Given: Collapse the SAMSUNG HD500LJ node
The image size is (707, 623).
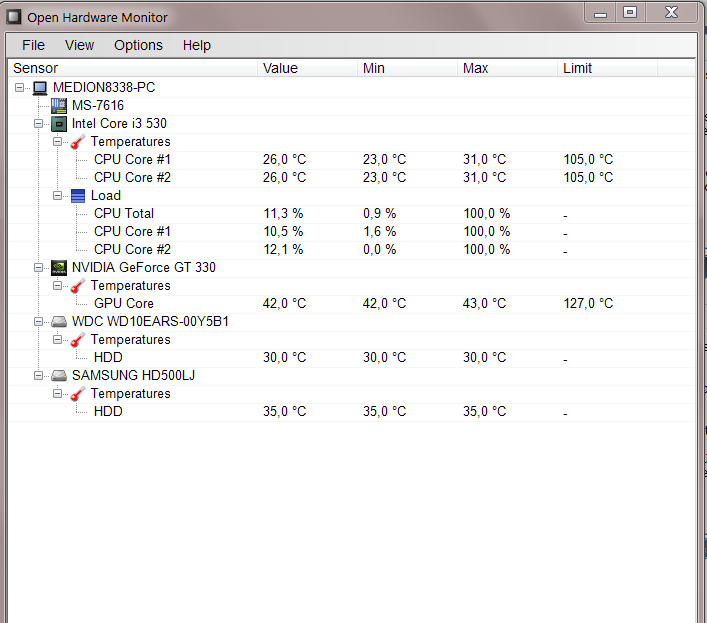Looking at the screenshot, I should (39, 376).
